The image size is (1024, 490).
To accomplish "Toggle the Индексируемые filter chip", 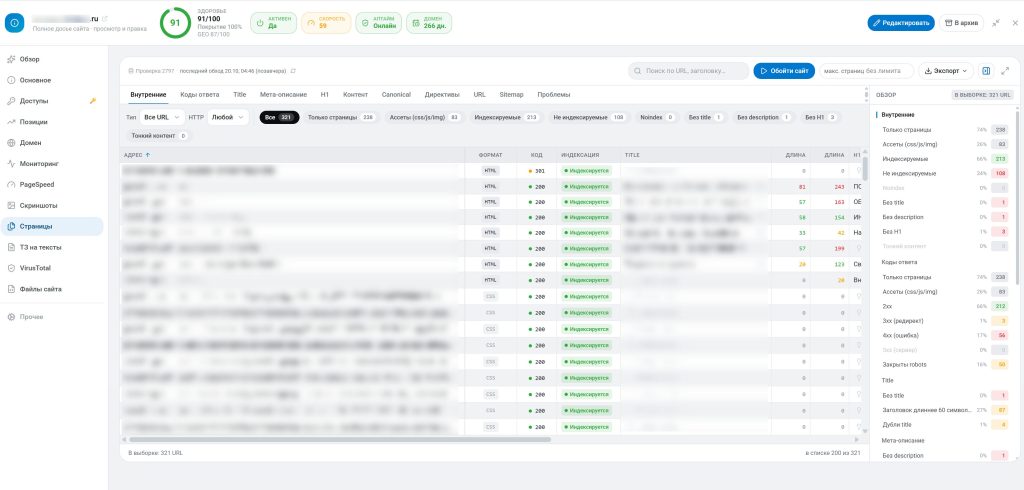I will point(507,118).
